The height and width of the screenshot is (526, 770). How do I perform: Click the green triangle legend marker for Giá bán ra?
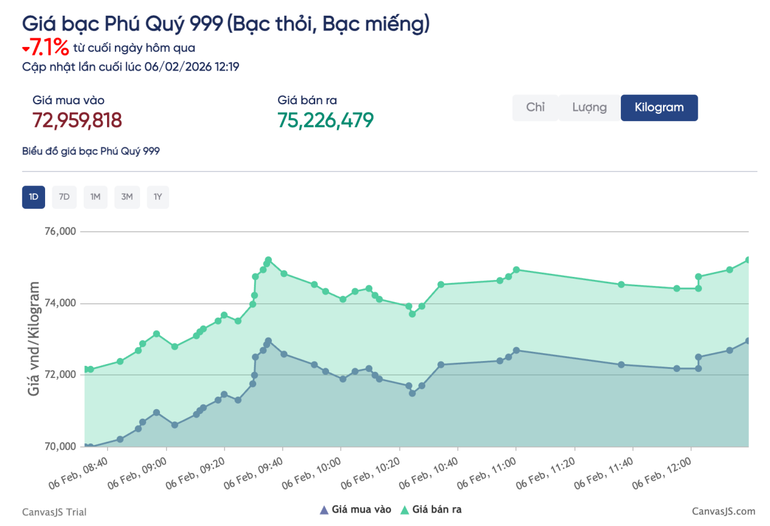tap(404, 510)
